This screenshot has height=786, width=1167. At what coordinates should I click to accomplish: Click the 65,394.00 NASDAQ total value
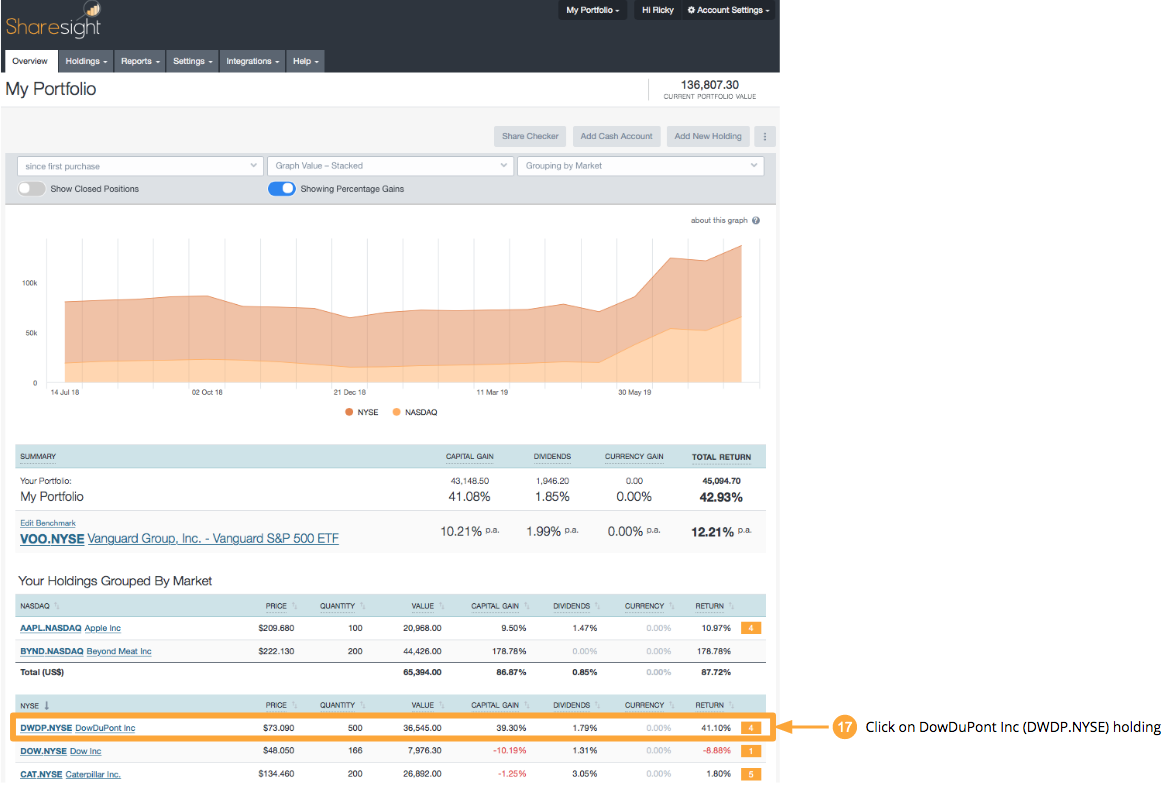(x=422, y=672)
